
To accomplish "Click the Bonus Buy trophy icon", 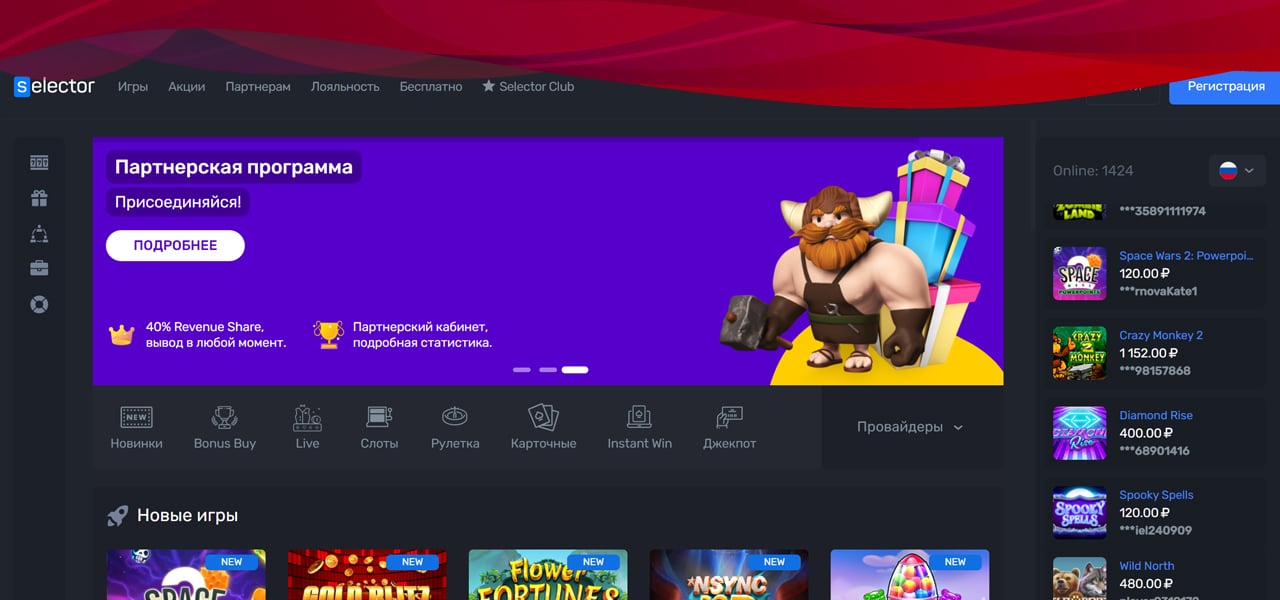I will (224, 418).
